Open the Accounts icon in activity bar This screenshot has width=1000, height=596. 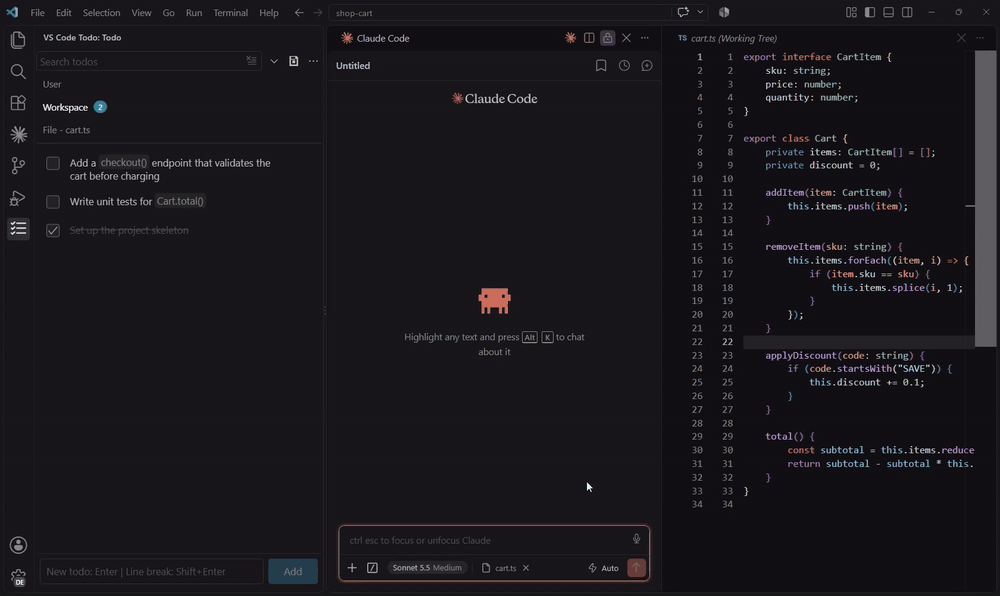[x=18, y=545]
